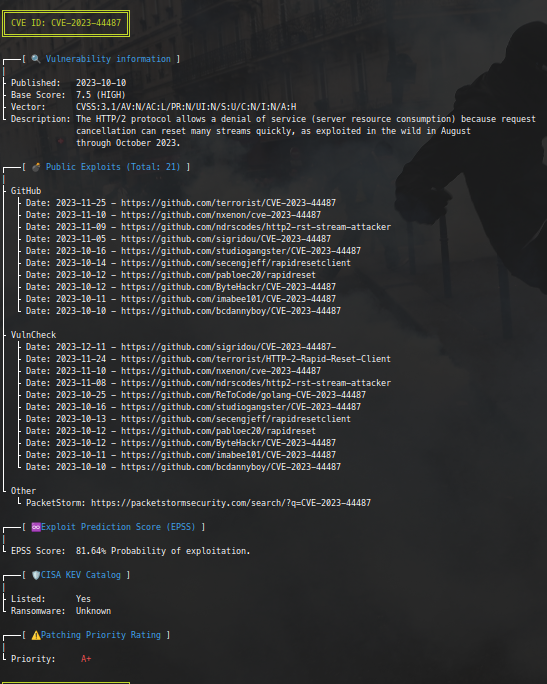Click the purple EPSS icon

tap(36, 527)
